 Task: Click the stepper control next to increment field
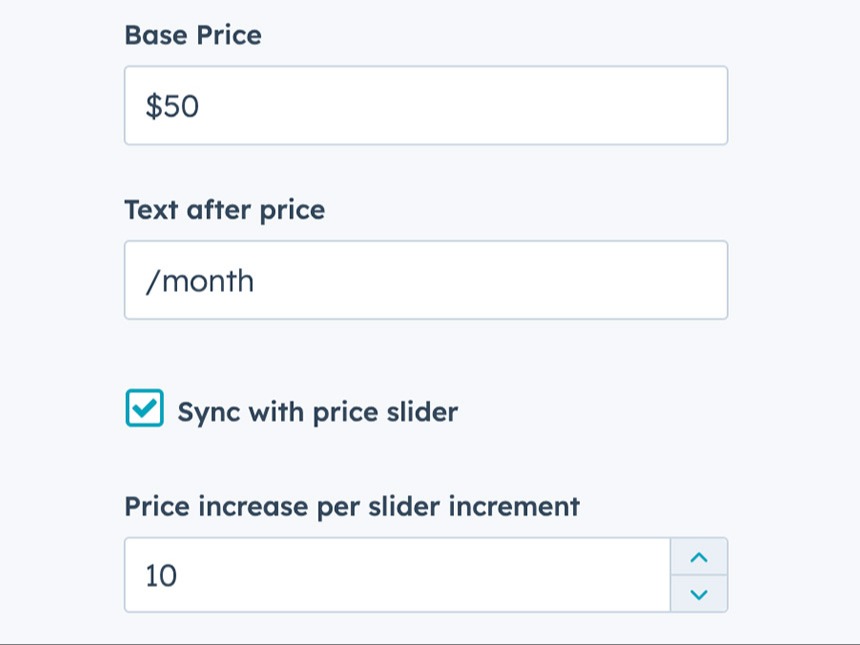pos(698,575)
